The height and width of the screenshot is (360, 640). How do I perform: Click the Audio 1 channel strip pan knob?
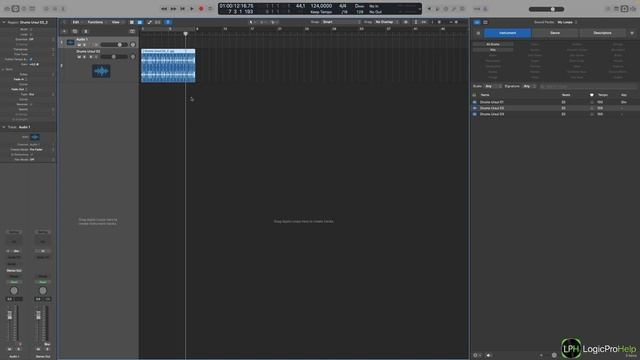pos(14,291)
